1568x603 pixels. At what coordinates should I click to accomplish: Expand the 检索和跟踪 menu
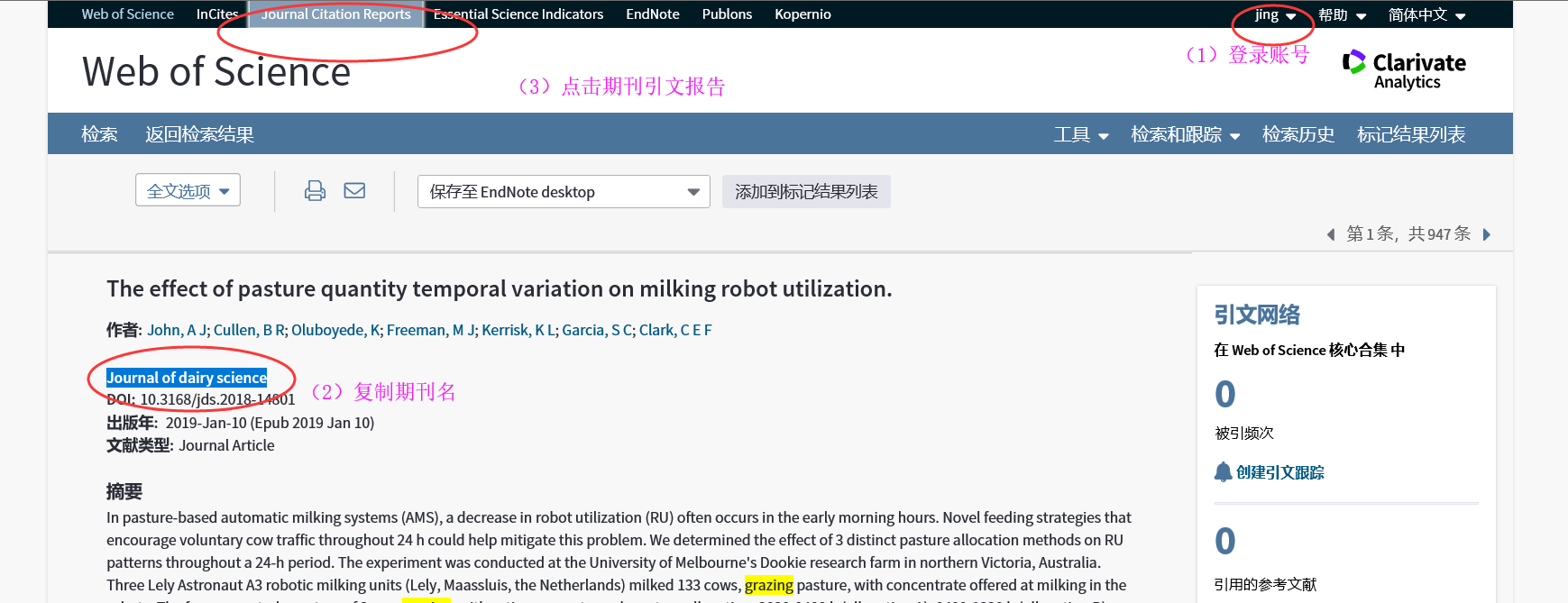(x=1186, y=134)
